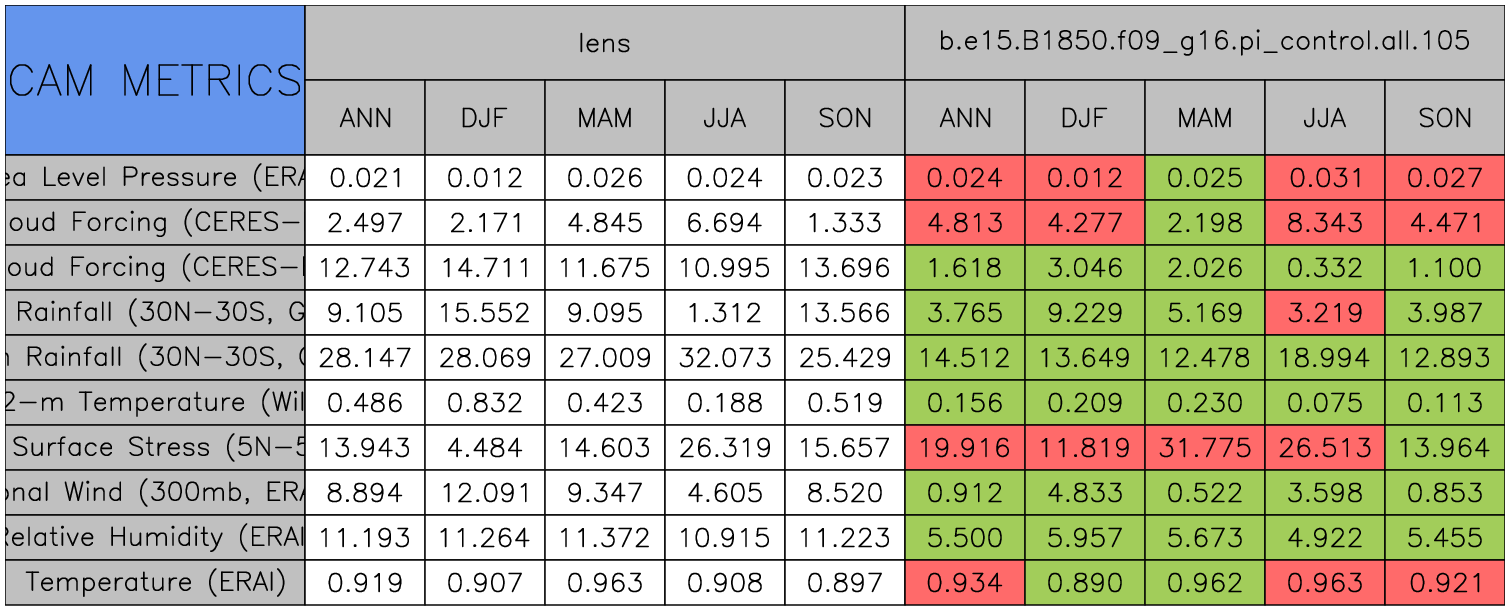Image resolution: width=1510 pixels, height=611 pixels.
Task: Click the MAM column header under lens
Action: click(604, 118)
